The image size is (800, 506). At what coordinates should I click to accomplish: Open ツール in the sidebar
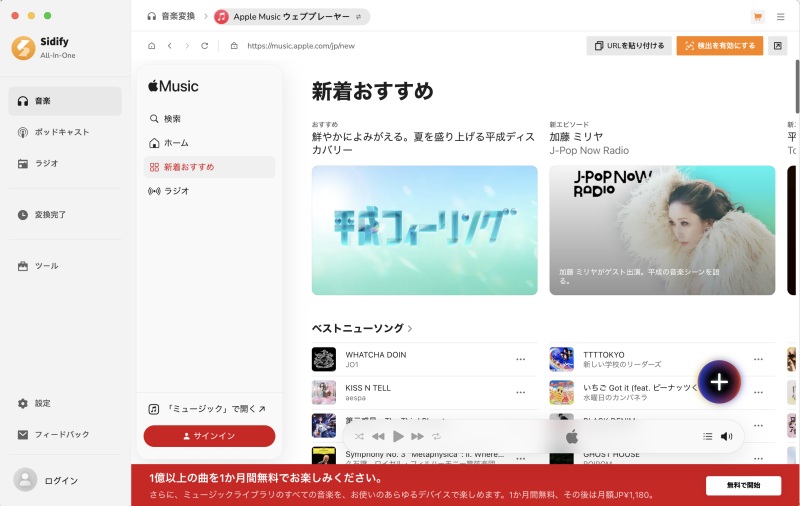[x=65, y=266]
